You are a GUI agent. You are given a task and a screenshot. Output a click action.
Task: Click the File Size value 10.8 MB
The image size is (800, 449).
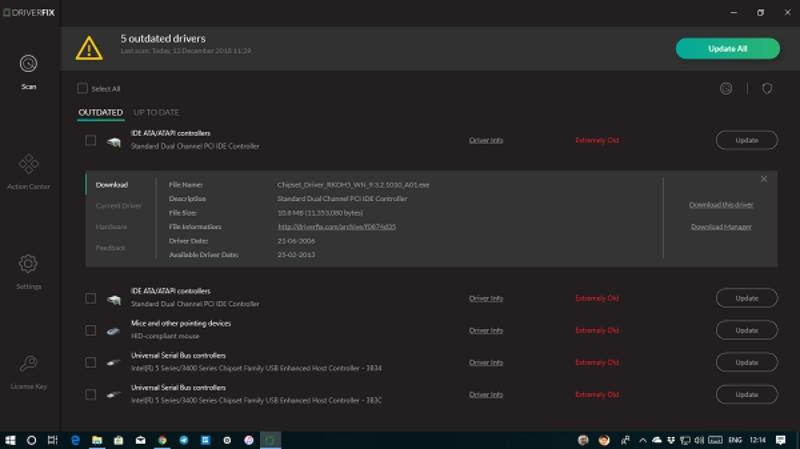[320, 213]
